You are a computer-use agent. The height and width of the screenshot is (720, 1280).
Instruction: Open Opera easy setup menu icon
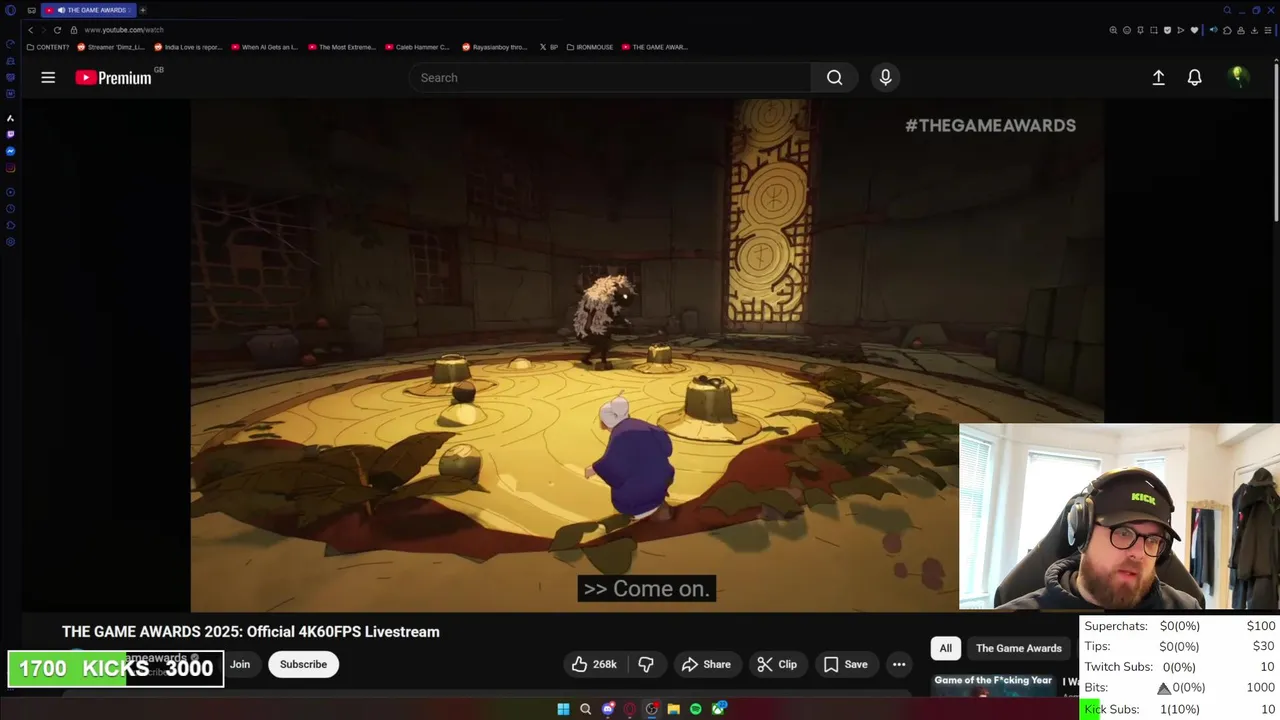(x=1268, y=30)
